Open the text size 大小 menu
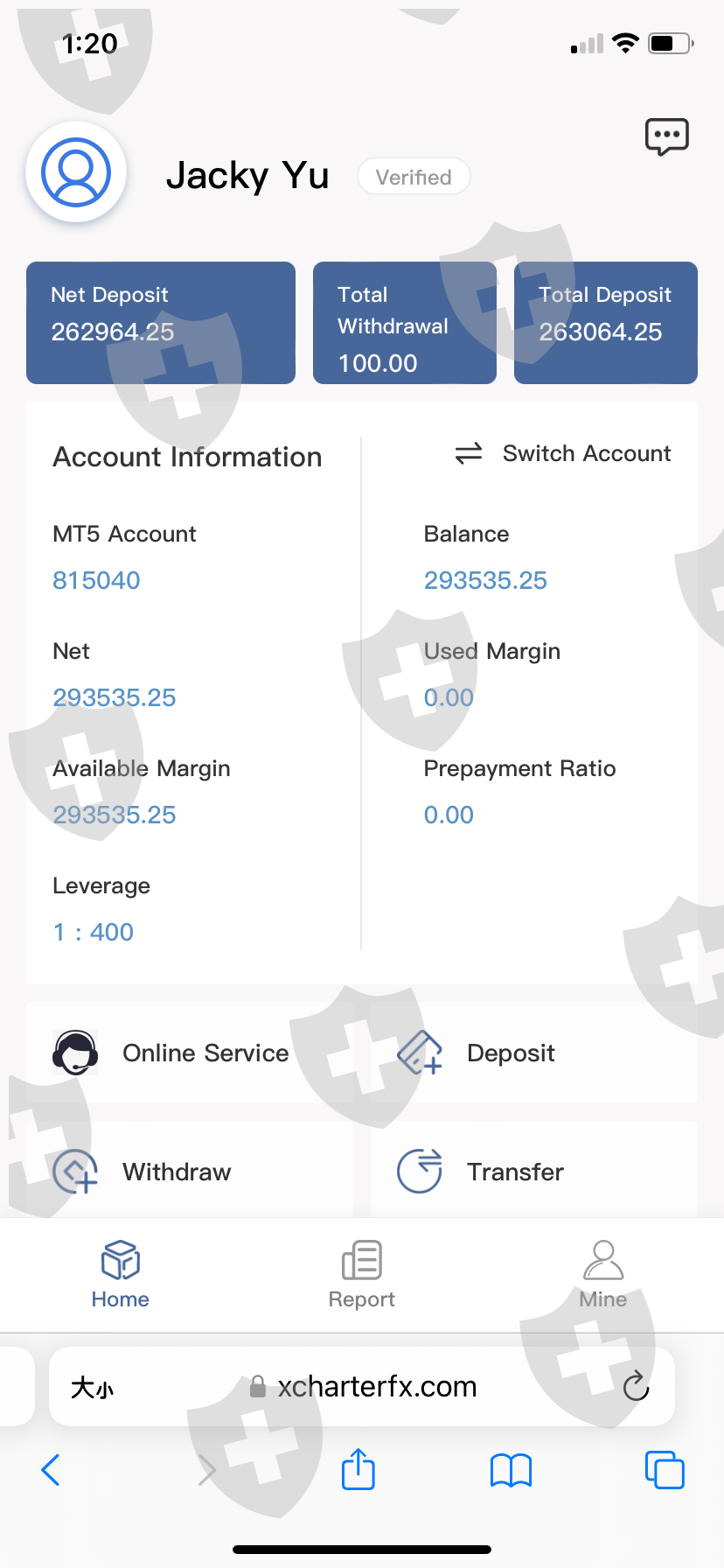This screenshot has height=1568, width=724. click(x=93, y=1388)
